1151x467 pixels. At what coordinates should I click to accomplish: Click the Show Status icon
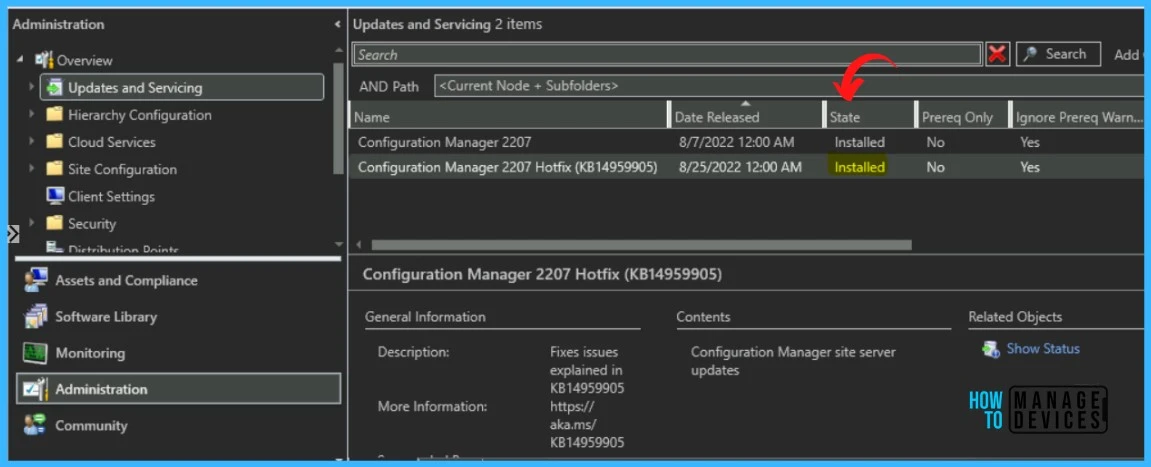(991, 349)
